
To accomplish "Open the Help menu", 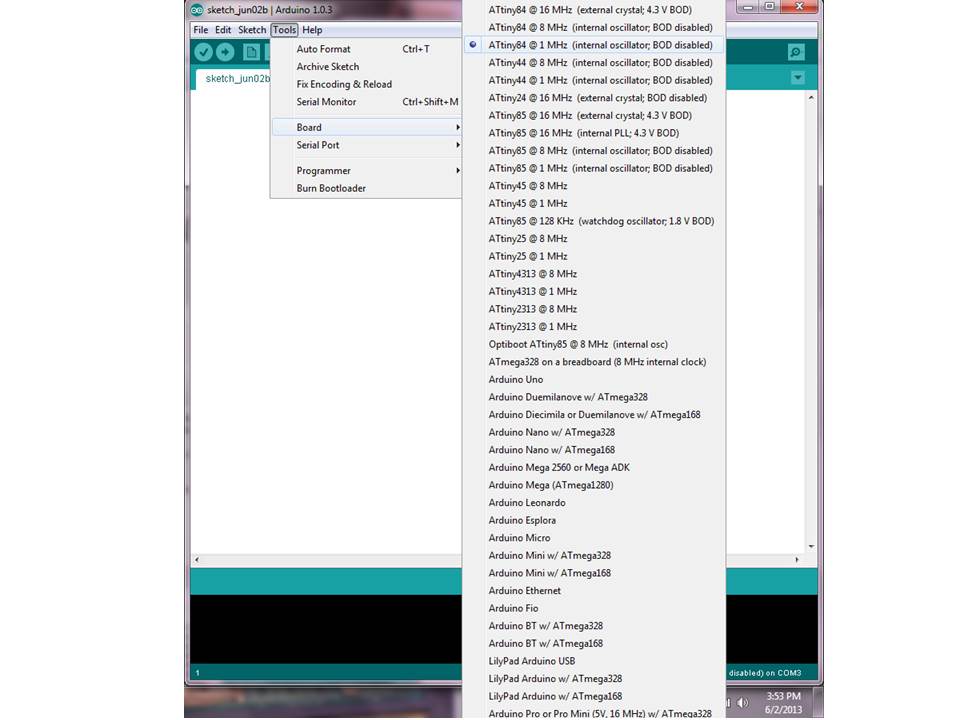I will (x=311, y=29).
